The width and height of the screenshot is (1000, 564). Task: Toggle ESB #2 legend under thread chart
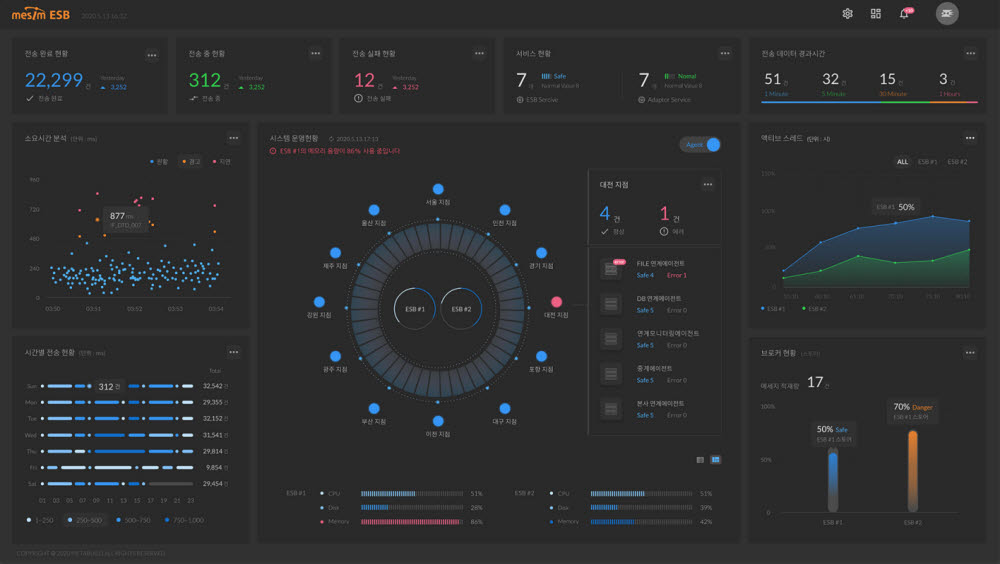tap(814, 309)
